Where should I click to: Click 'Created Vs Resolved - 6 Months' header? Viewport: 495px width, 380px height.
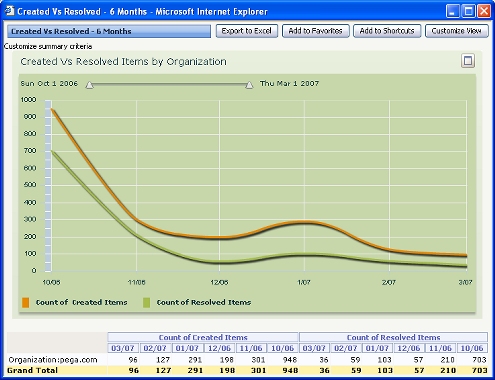pos(109,31)
